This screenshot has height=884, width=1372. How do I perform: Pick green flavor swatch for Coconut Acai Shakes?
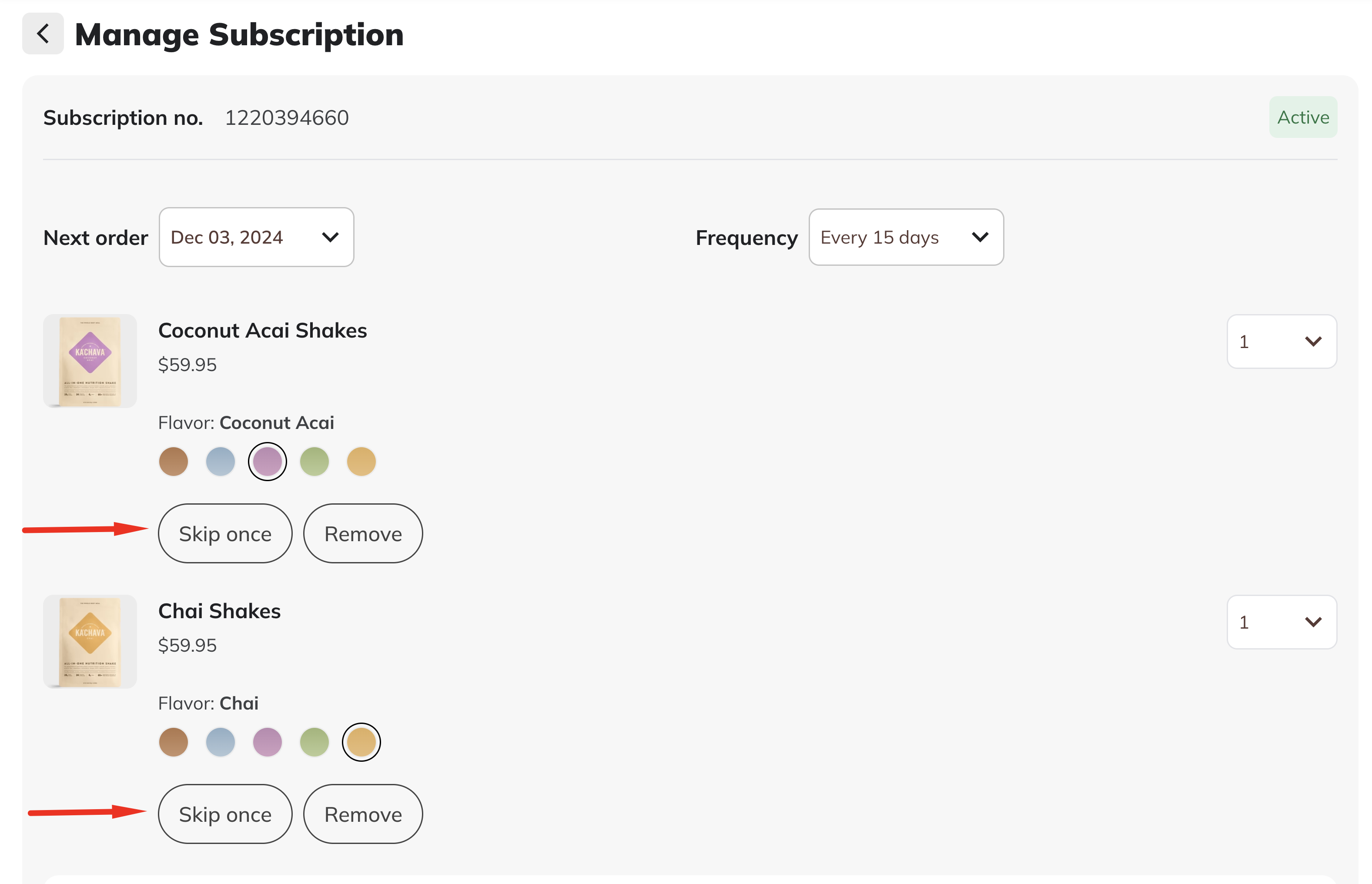click(315, 462)
